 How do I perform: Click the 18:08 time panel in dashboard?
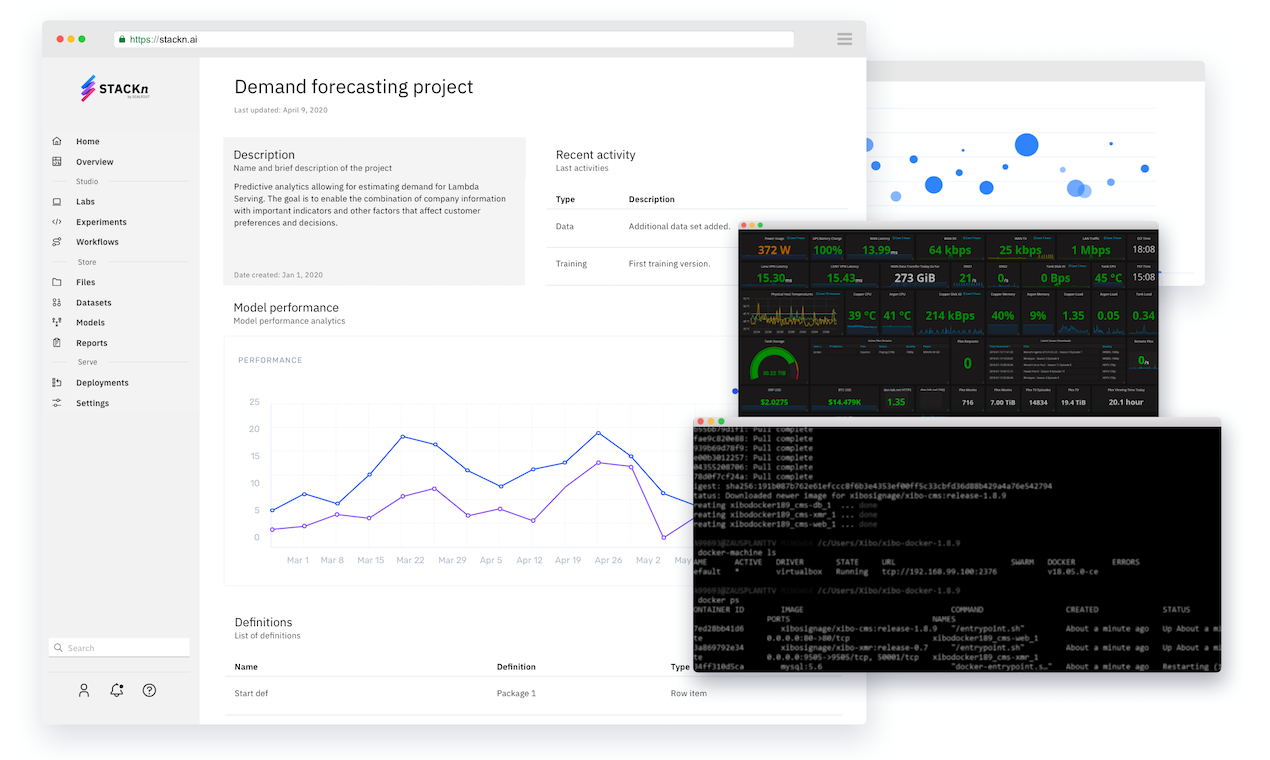click(x=1144, y=246)
